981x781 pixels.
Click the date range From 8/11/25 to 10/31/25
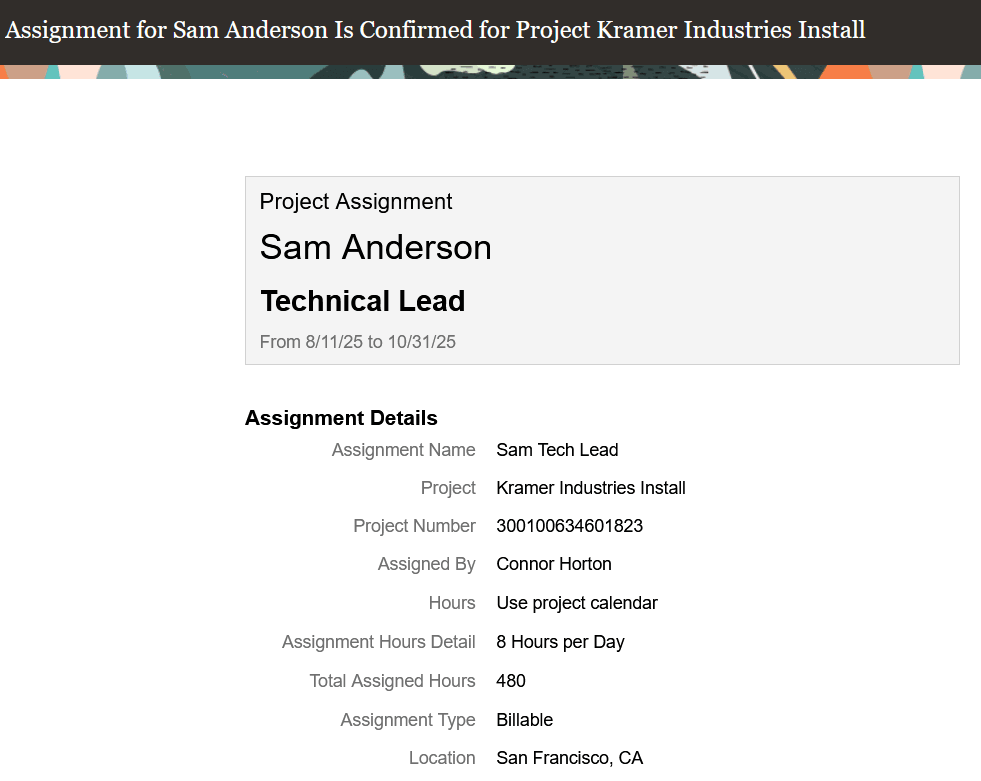[x=357, y=342]
